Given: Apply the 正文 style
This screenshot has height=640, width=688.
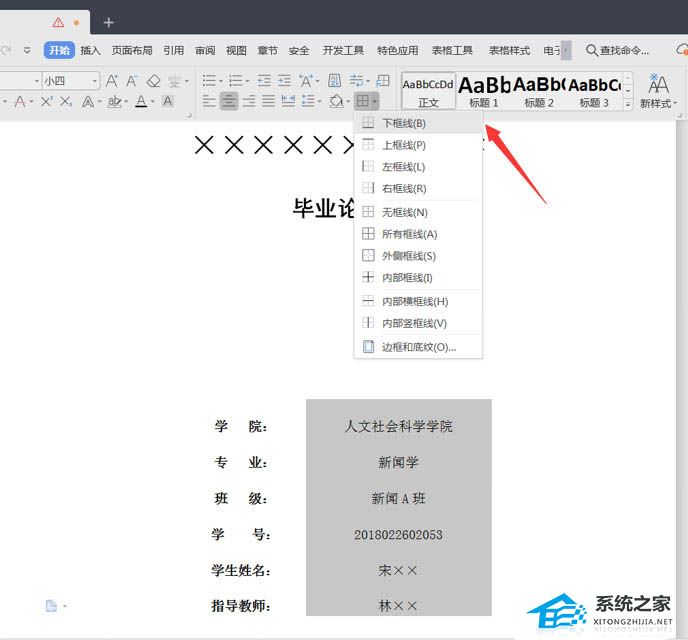Looking at the screenshot, I should click(x=428, y=91).
